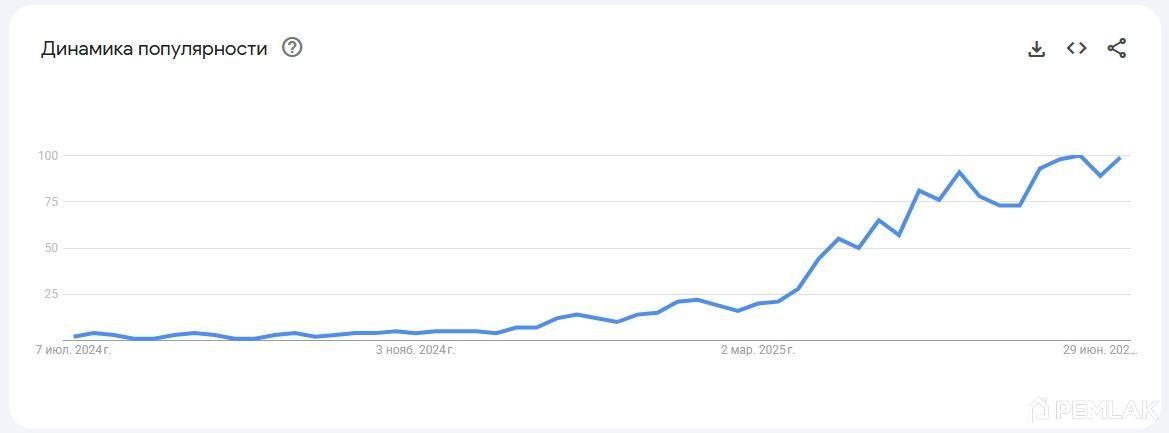The image size is (1169, 433).
Task: Click the first data point of the line
Action: (x=75, y=336)
